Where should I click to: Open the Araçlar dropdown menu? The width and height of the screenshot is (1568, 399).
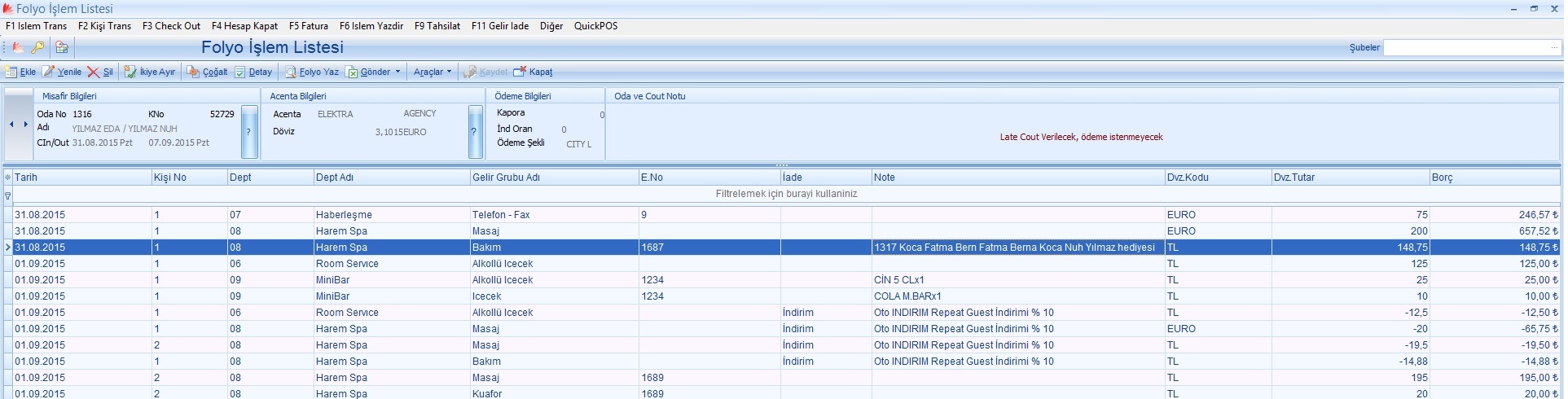pos(432,72)
